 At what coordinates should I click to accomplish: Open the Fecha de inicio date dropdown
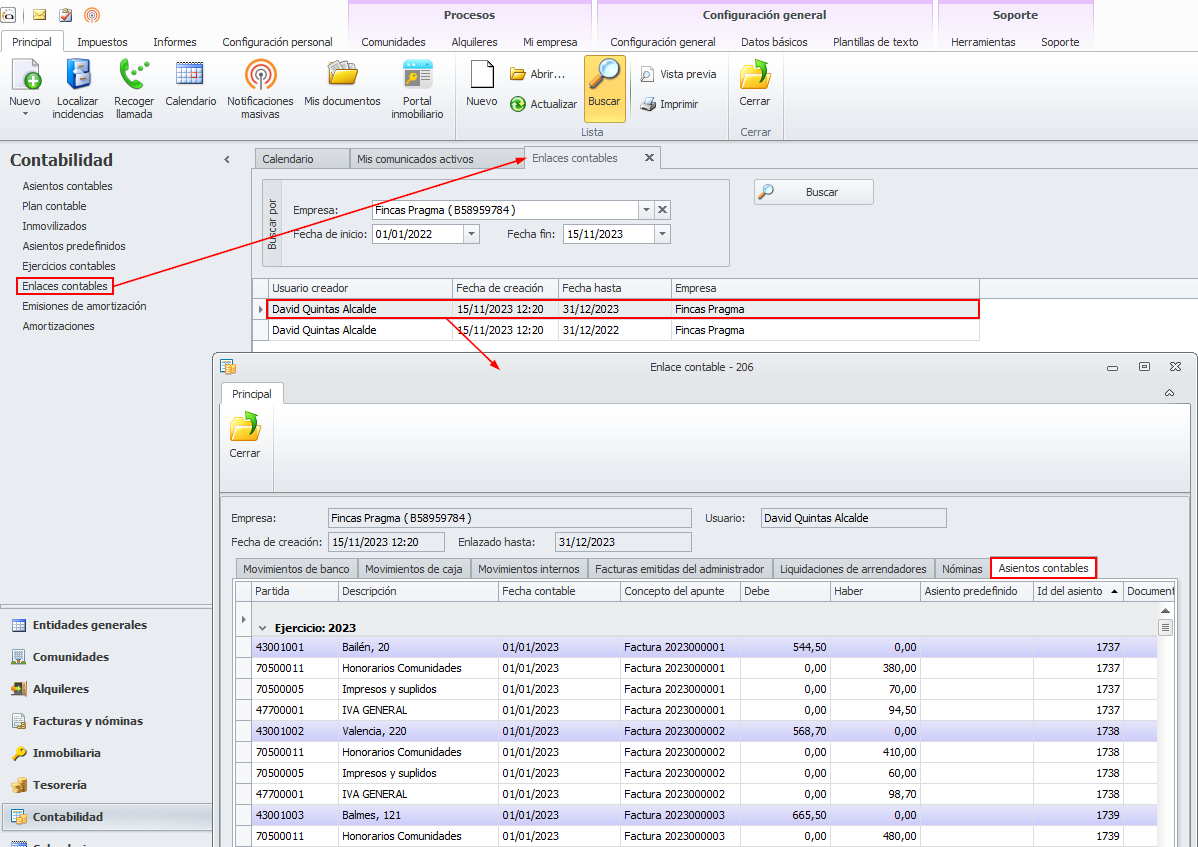tap(471, 234)
